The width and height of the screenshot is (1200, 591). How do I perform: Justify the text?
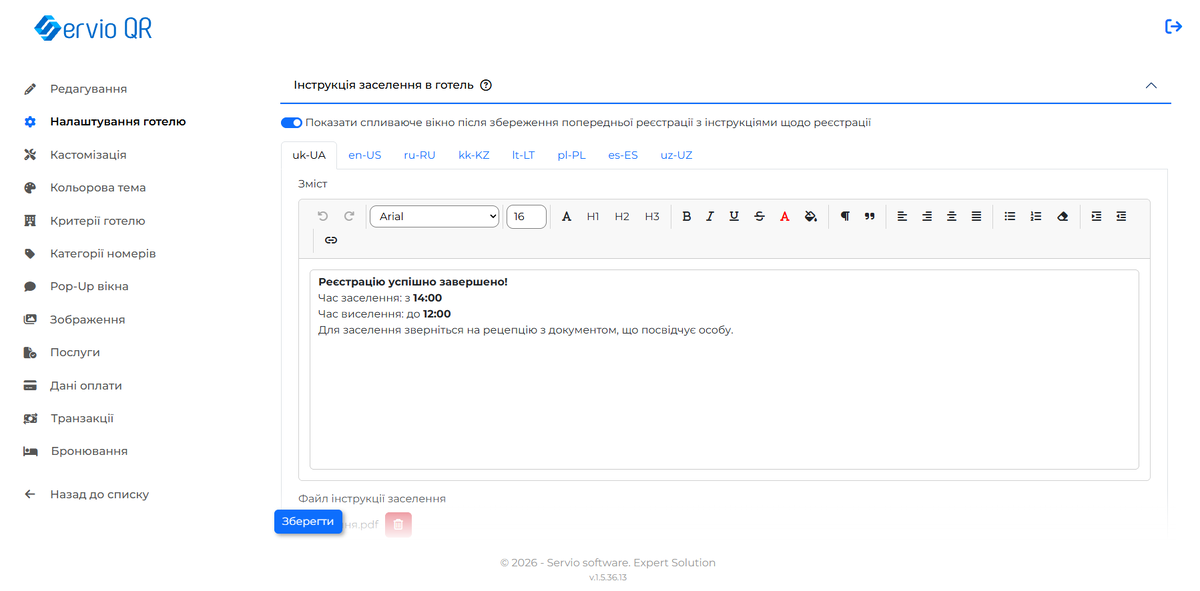[x=976, y=216]
